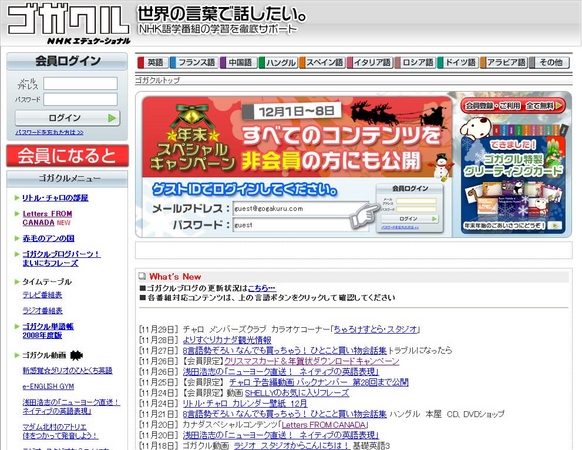
Task: Open sidebar 浅田浩志のニューヨーク直送 link
Action: click(x=71, y=407)
